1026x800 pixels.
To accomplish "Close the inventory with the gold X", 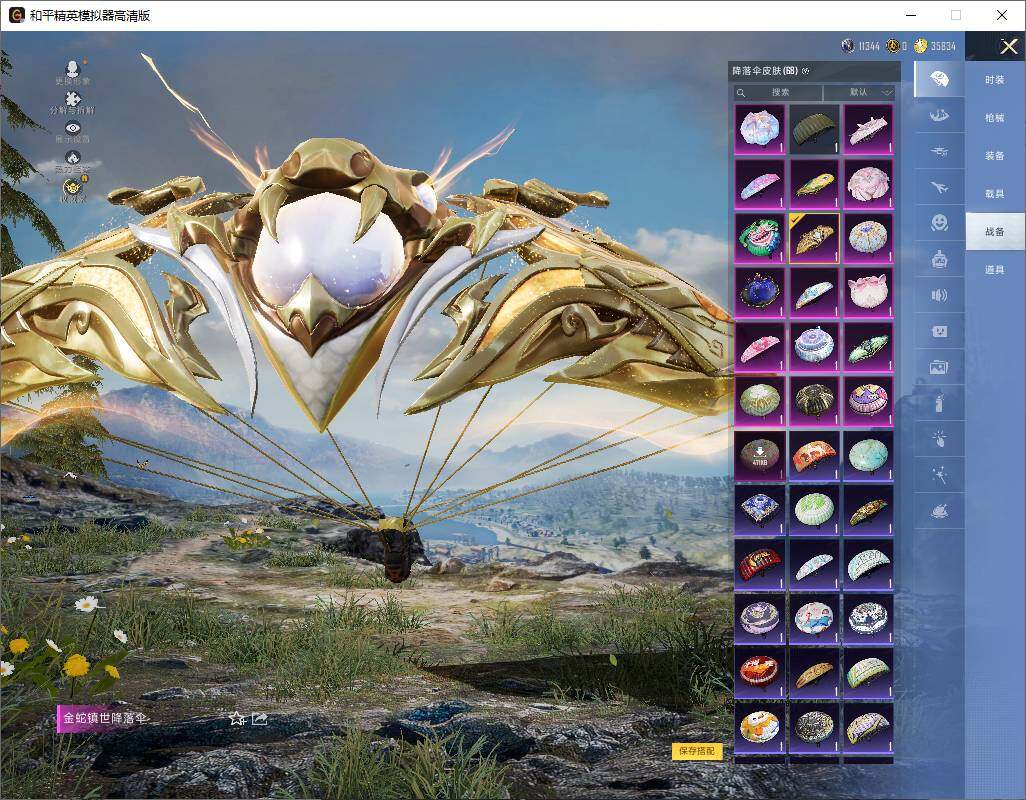I will 1008,46.
